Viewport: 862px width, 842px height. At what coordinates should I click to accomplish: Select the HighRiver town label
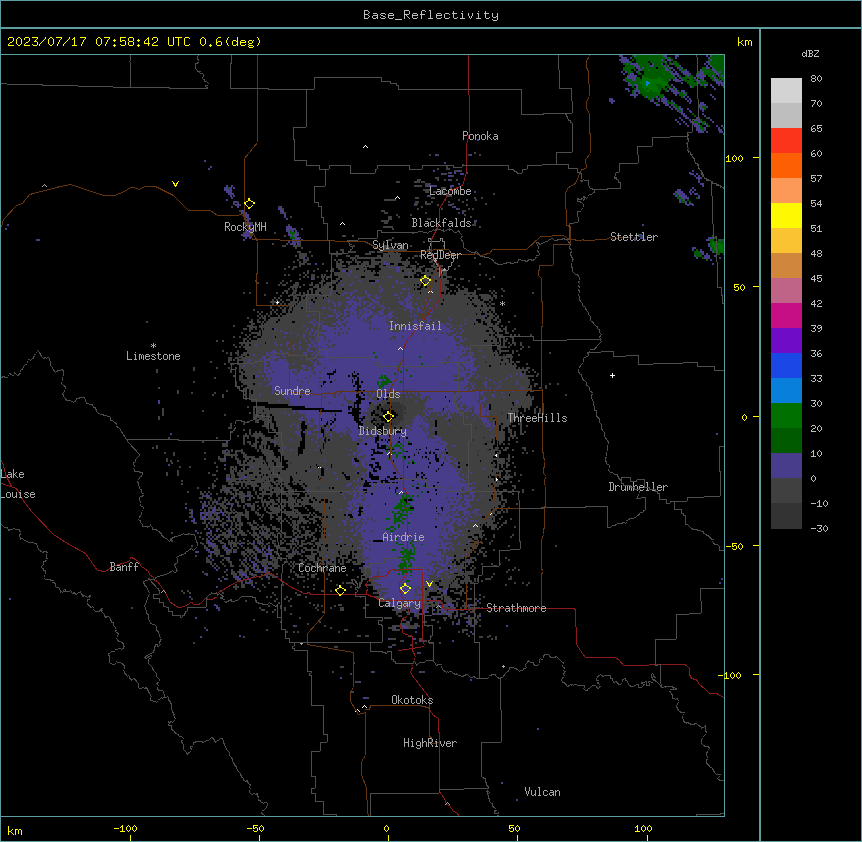coord(430,743)
